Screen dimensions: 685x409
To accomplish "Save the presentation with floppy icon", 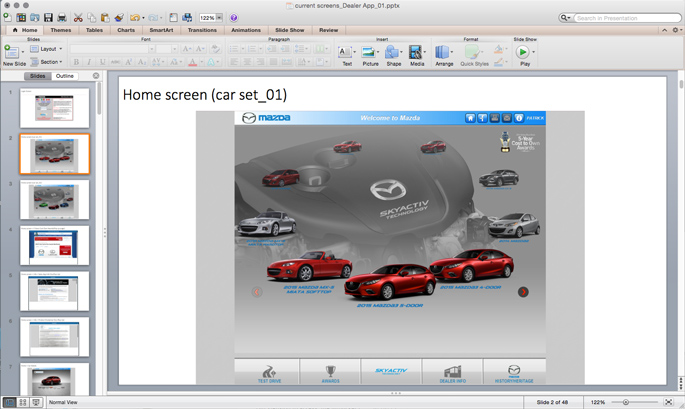I will point(48,17).
